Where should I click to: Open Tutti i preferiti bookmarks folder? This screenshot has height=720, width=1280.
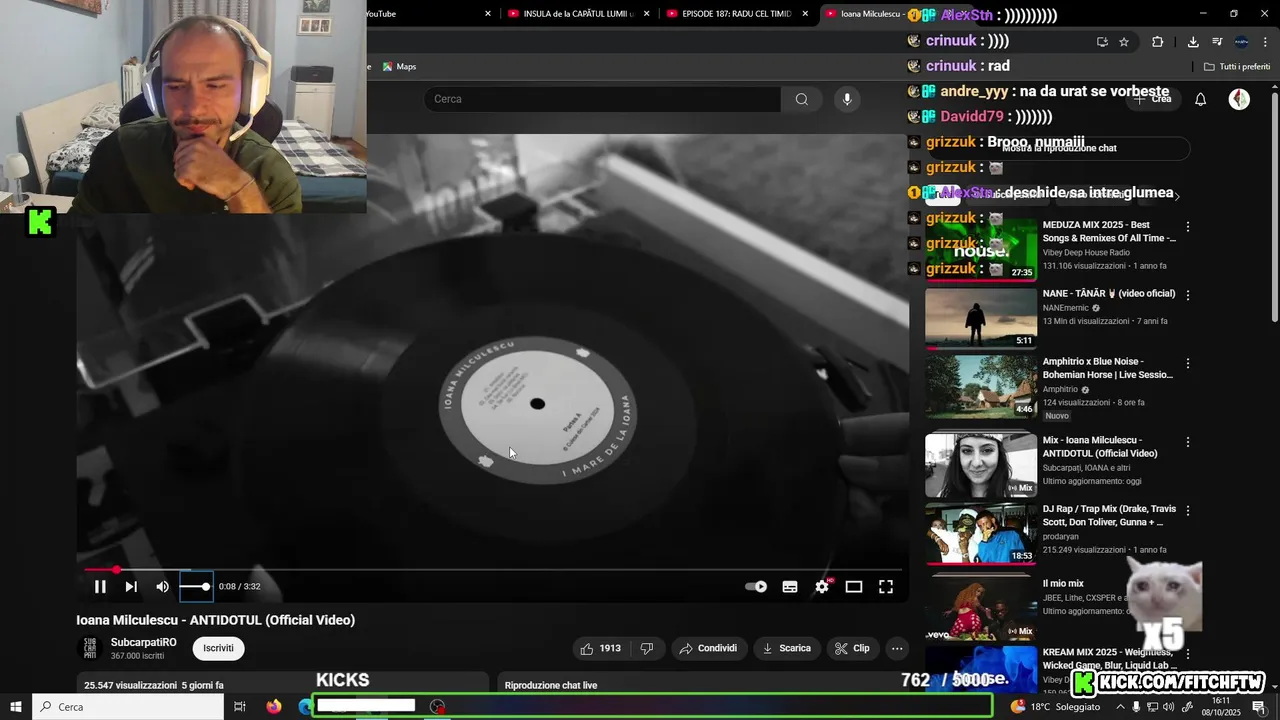1237,67
